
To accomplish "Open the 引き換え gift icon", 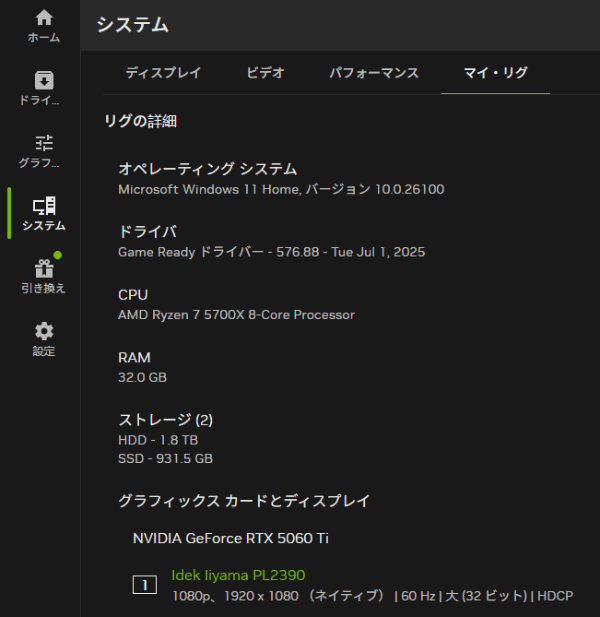I will (x=44, y=268).
